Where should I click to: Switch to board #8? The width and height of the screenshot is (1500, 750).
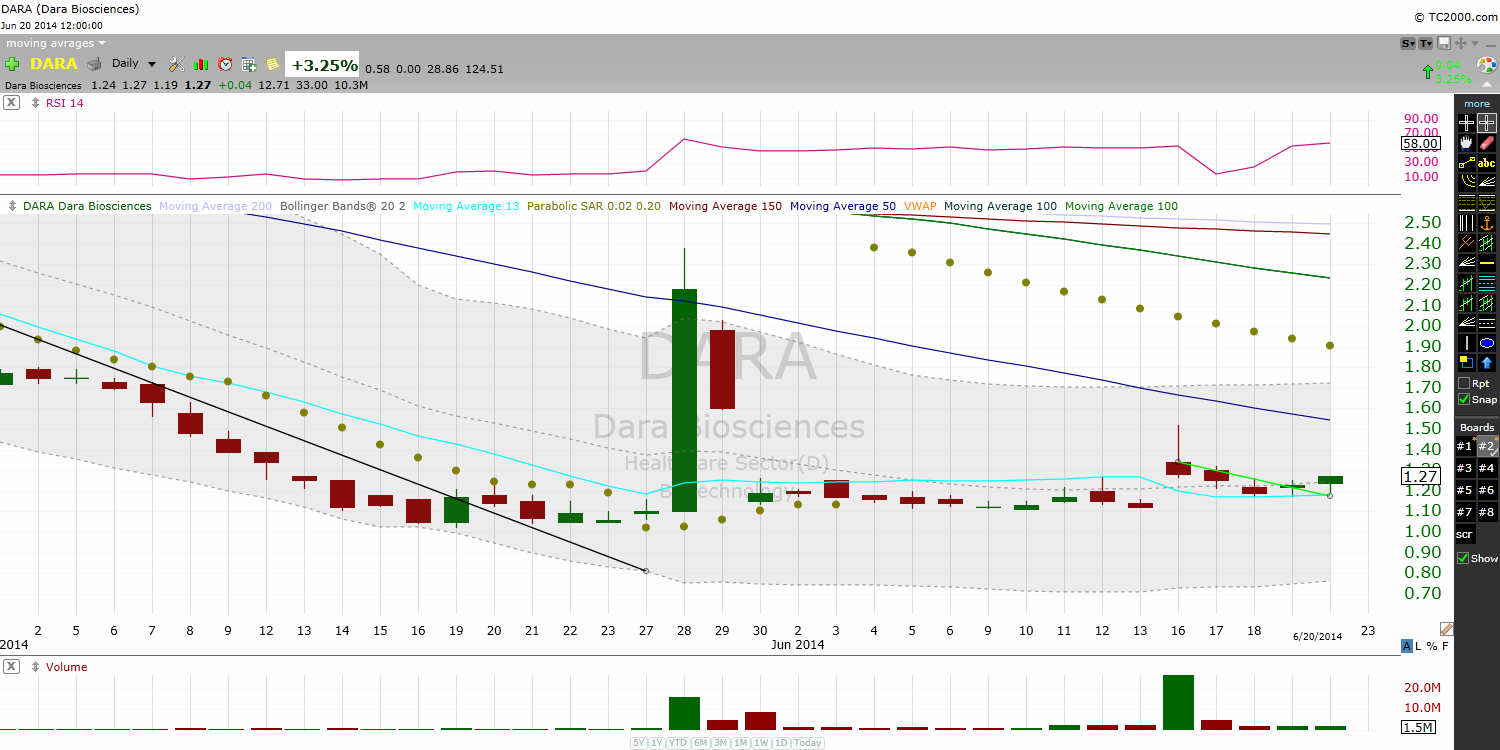1487,512
